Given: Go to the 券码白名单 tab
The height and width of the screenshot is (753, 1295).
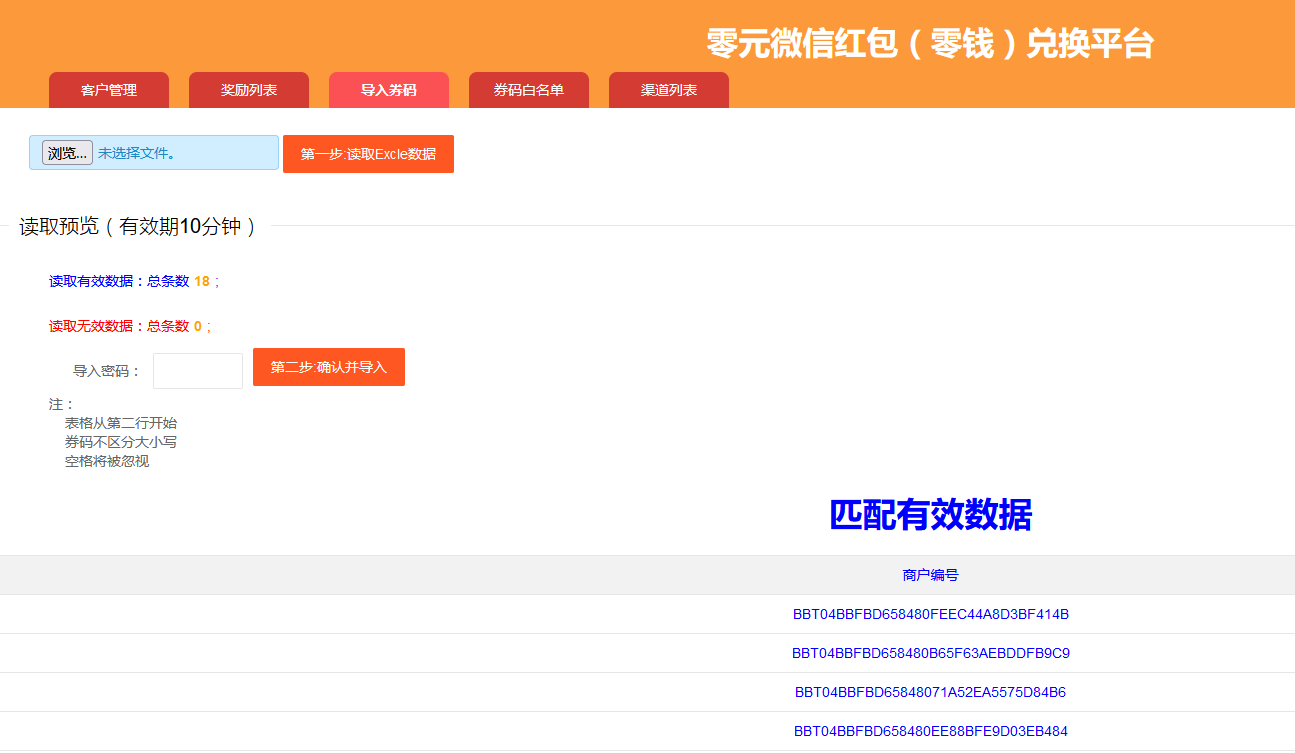Looking at the screenshot, I should tap(529, 90).
